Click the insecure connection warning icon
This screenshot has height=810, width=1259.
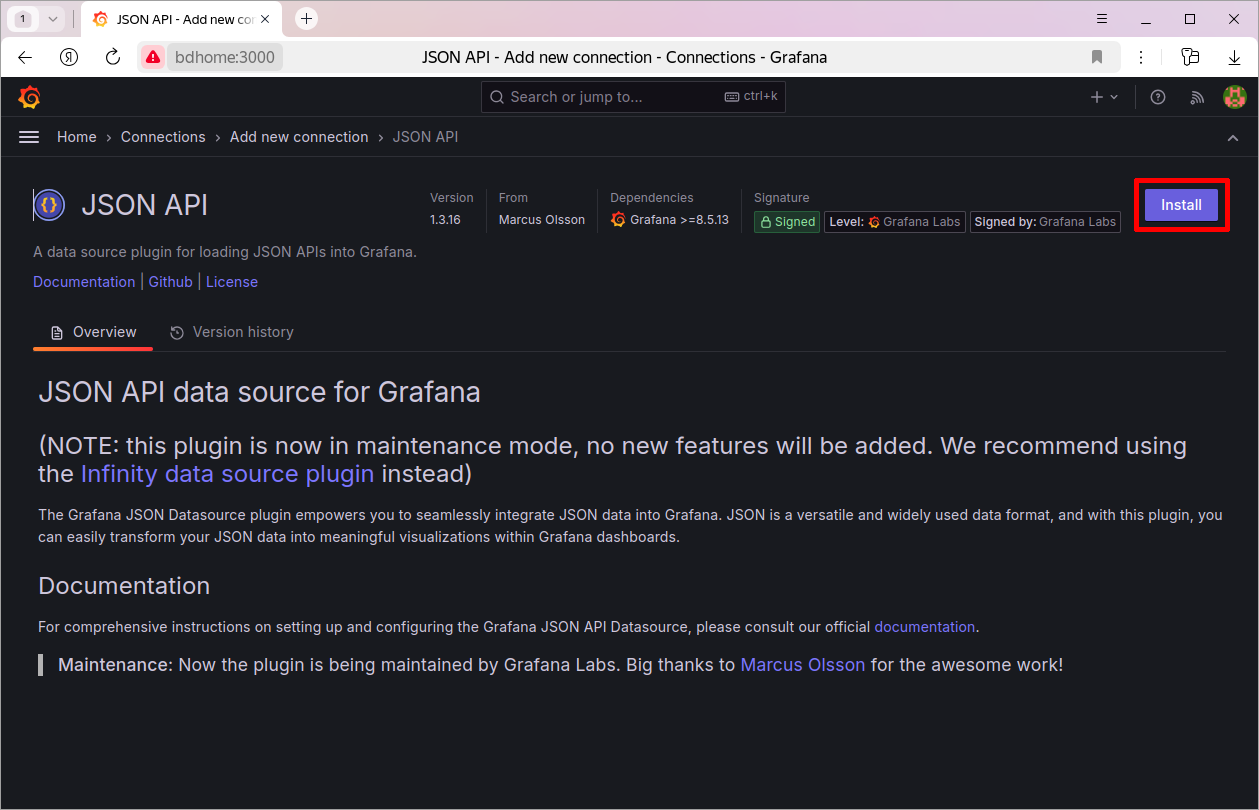click(152, 57)
